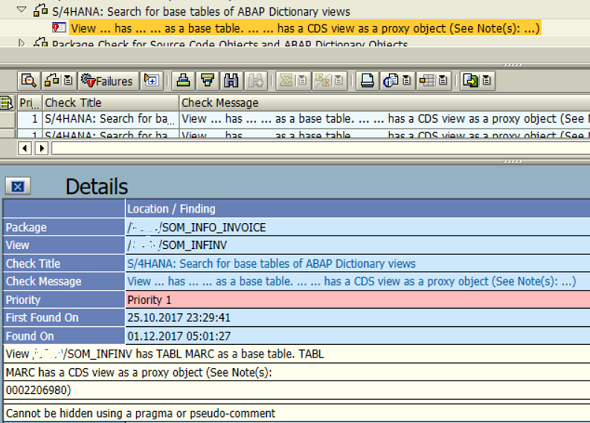The image size is (590, 423).
Task: Click the Subtotals icon
Action: (322, 81)
